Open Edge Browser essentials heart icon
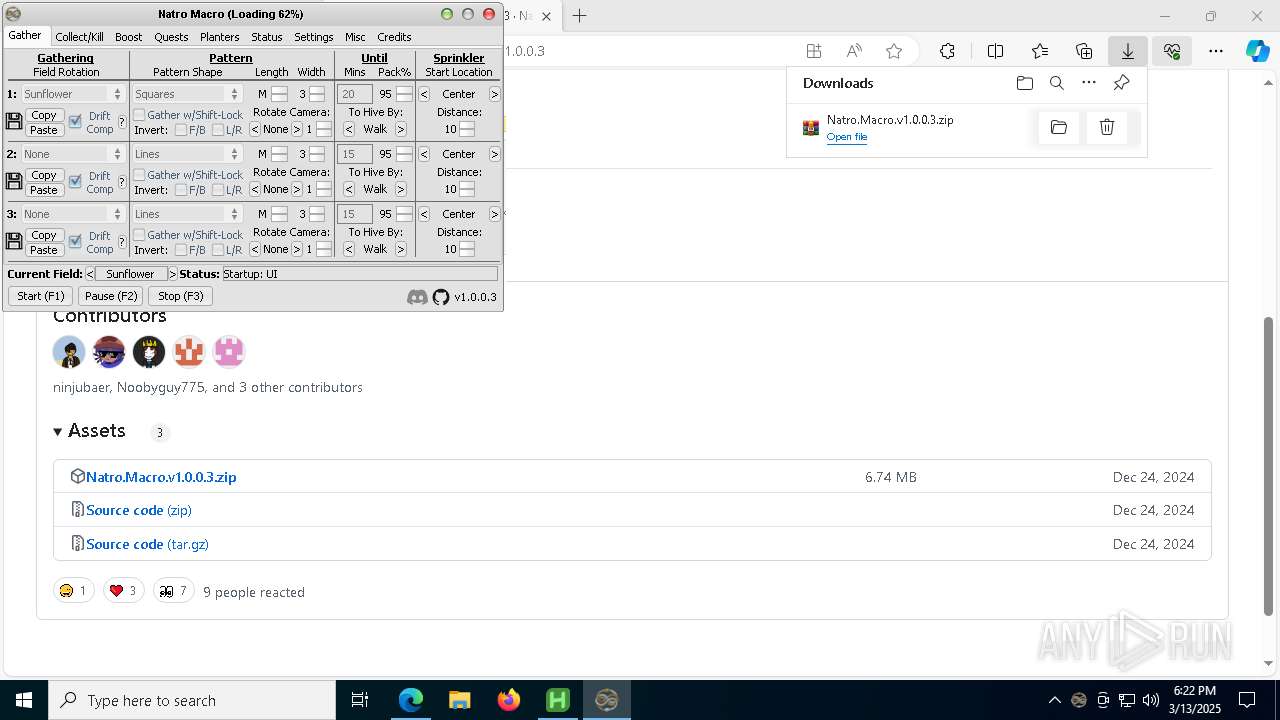The height and width of the screenshot is (720, 1280). pyautogui.click(x=1172, y=51)
